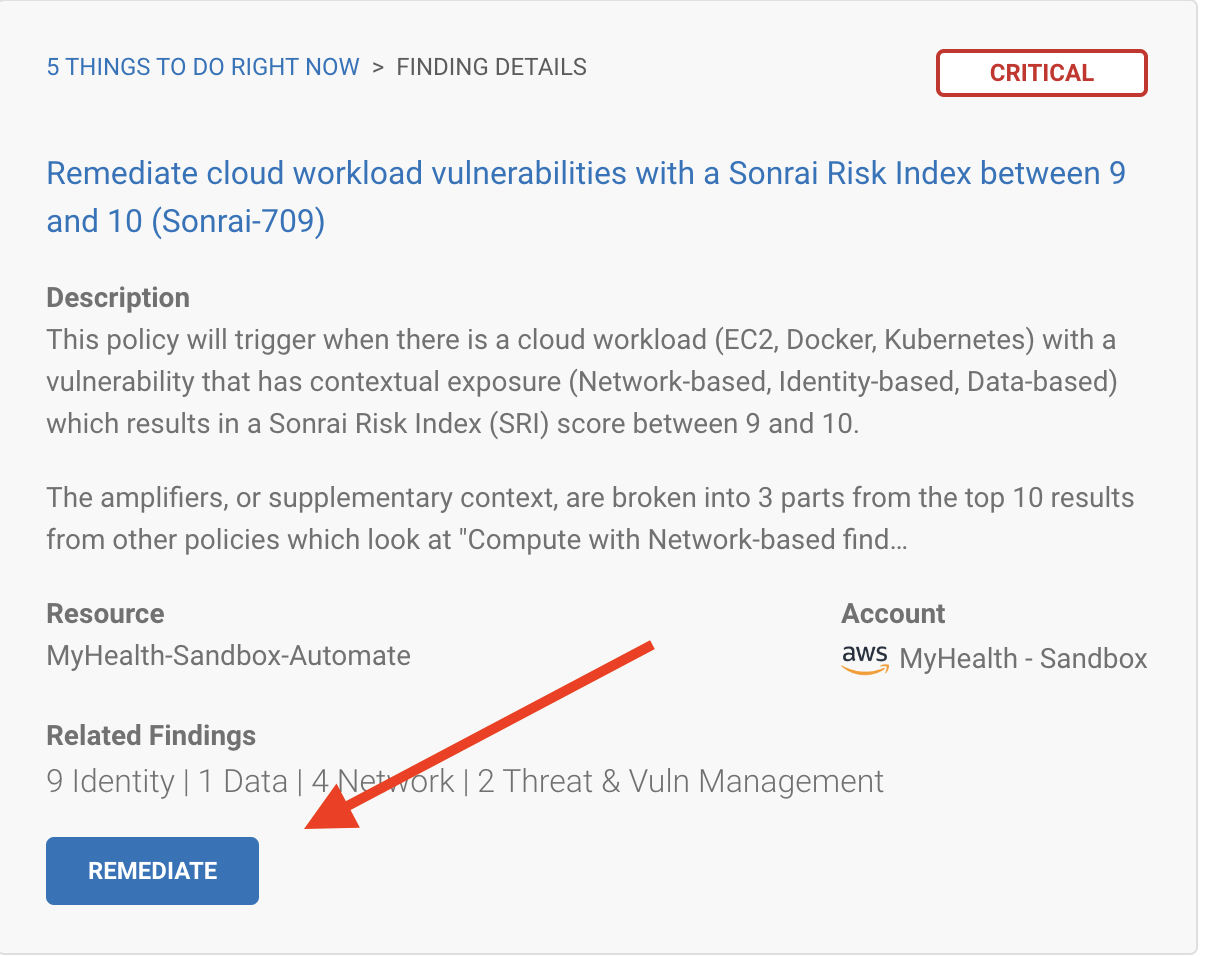This screenshot has height=956, width=1208.
Task: Click the breadcrumb separator chevron
Action: click(378, 68)
